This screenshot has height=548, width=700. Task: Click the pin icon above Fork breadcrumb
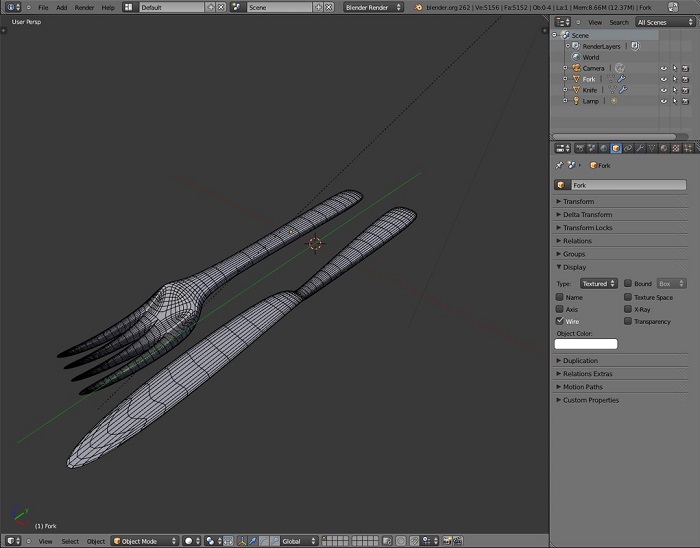[559, 165]
